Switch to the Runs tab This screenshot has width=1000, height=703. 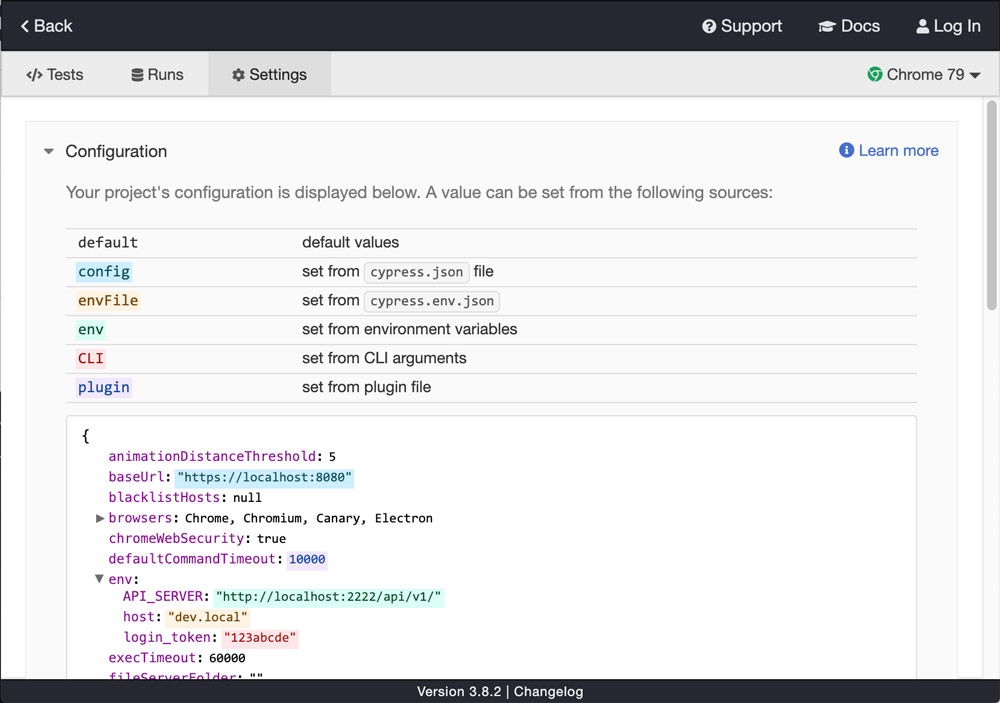(165, 74)
